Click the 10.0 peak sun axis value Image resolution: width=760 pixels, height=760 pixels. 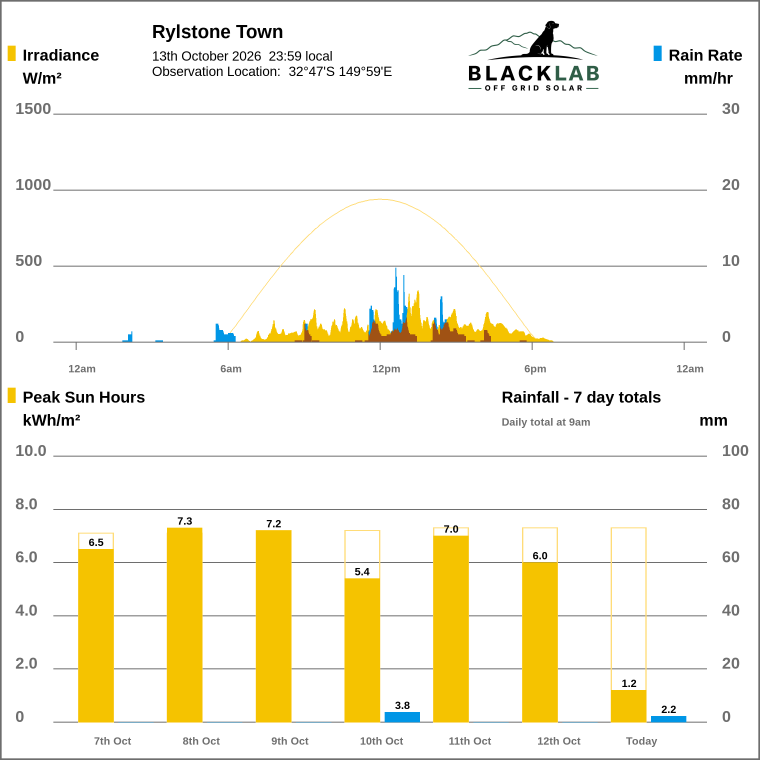coord(31,451)
